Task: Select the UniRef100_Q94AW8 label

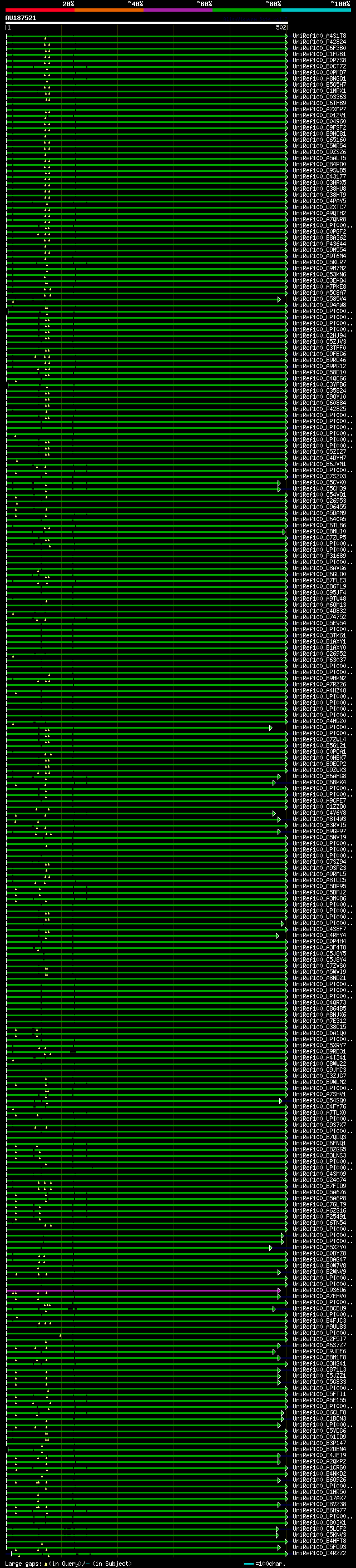Action: click(x=319, y=305)
